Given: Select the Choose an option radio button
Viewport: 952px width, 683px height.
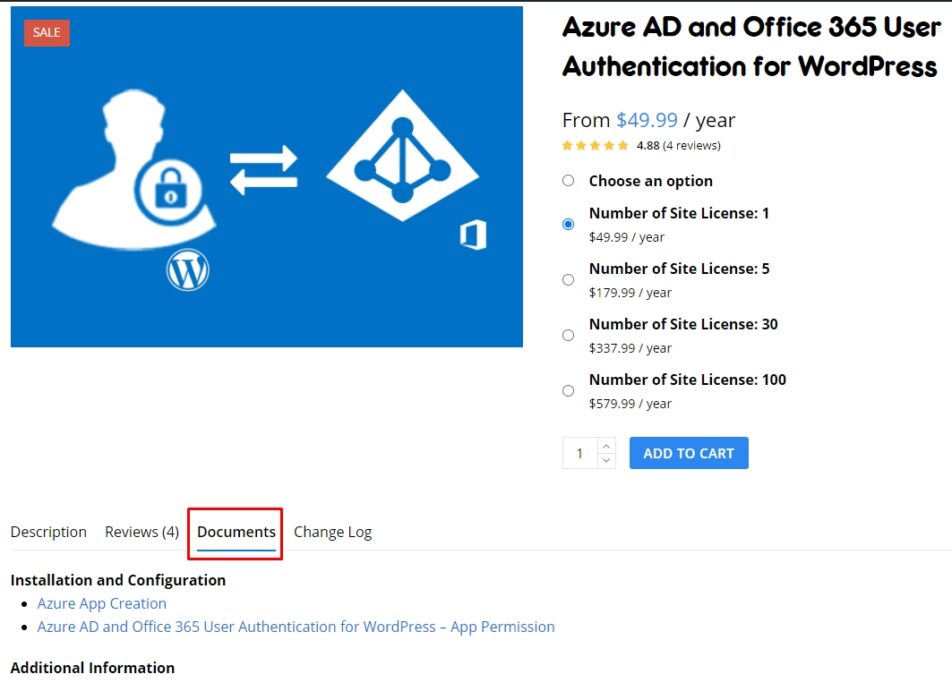Looking at the screenshot, I should coord(568,180).
